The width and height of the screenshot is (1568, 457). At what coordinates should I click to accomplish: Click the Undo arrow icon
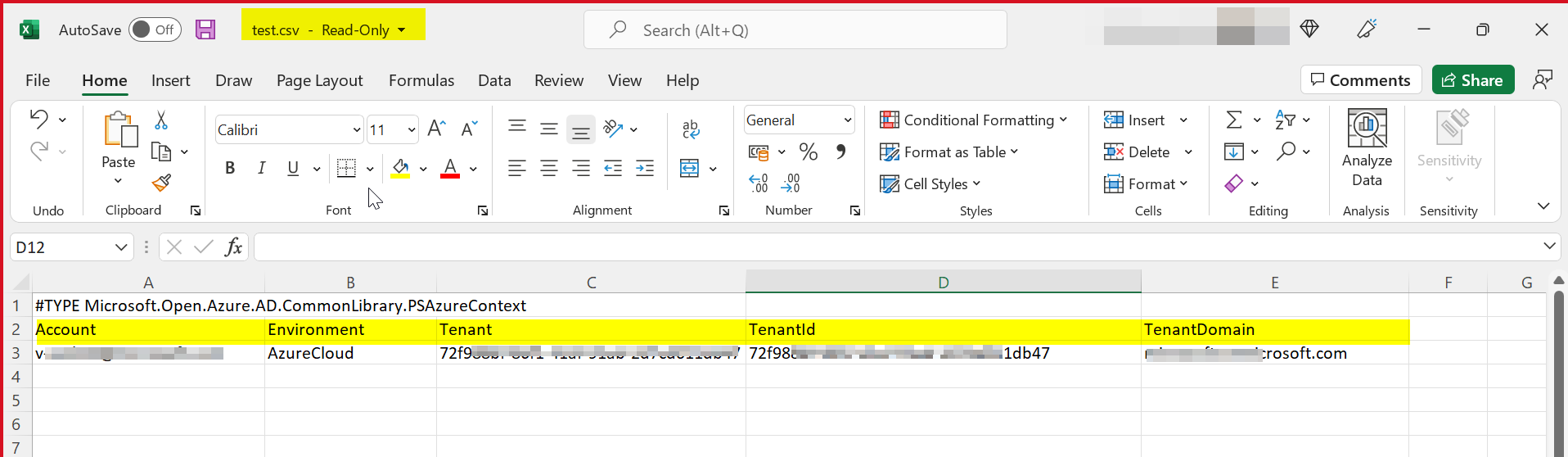38,119
